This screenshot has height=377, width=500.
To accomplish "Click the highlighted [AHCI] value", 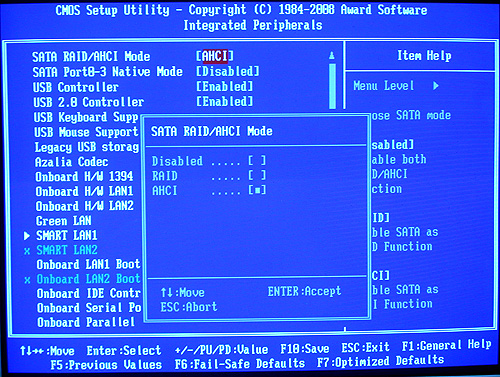I will [x=215, y=56].
